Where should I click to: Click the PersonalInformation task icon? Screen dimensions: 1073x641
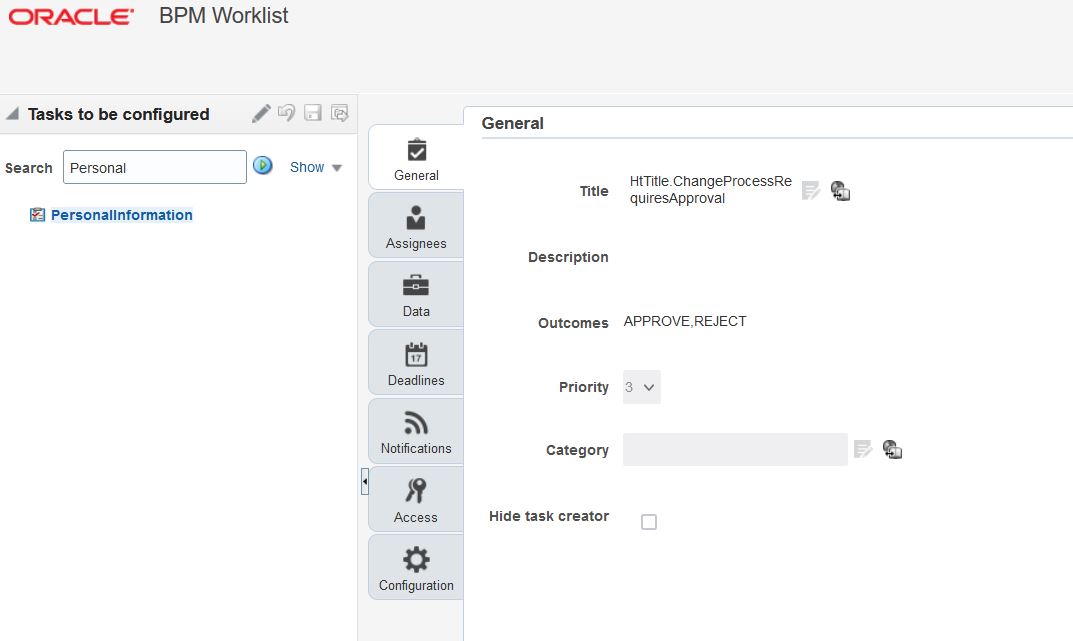coord(37,215)
